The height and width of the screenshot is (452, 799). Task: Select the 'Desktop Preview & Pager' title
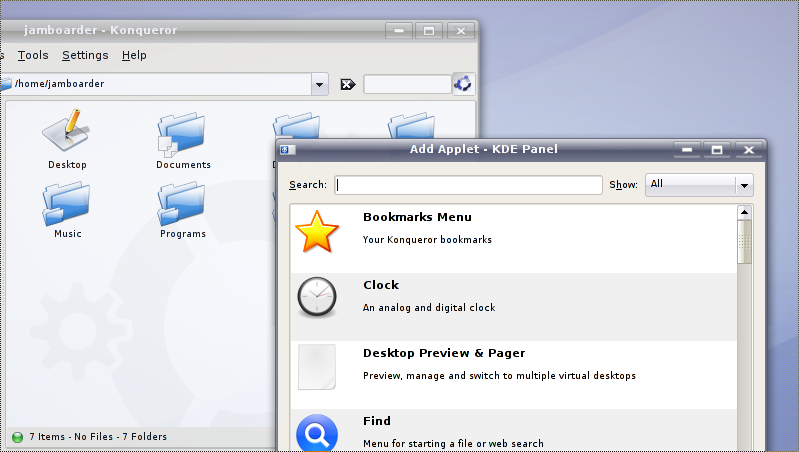point(444,353)
